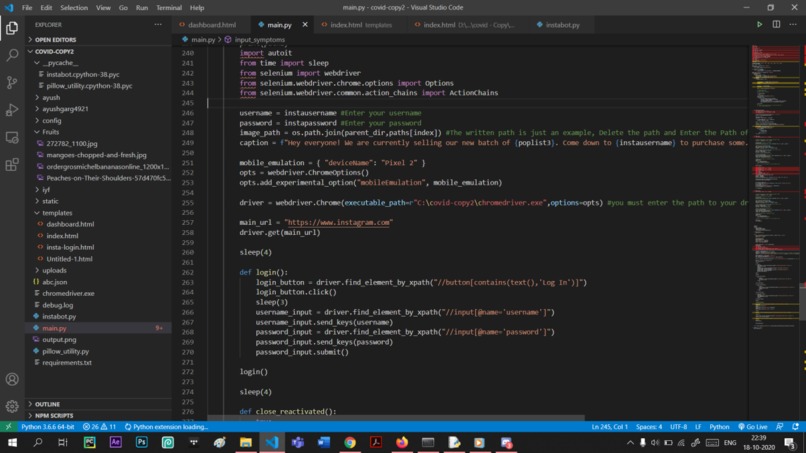This screenshot has height=453, width=806.
Task: Change Spaces: 4 indentation setting
Action: click(649, 427)
